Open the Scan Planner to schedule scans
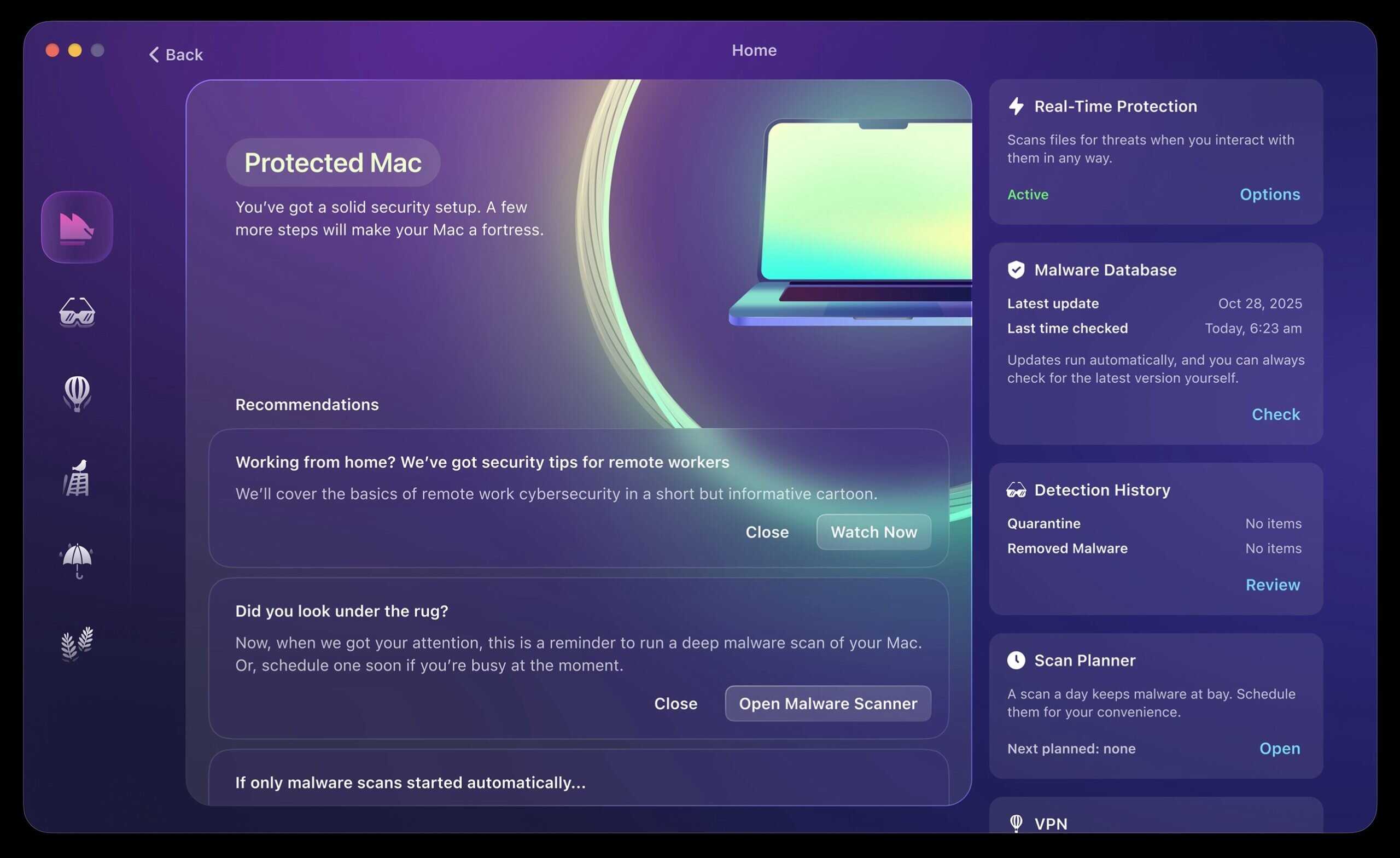 (x=1280, y=748)
